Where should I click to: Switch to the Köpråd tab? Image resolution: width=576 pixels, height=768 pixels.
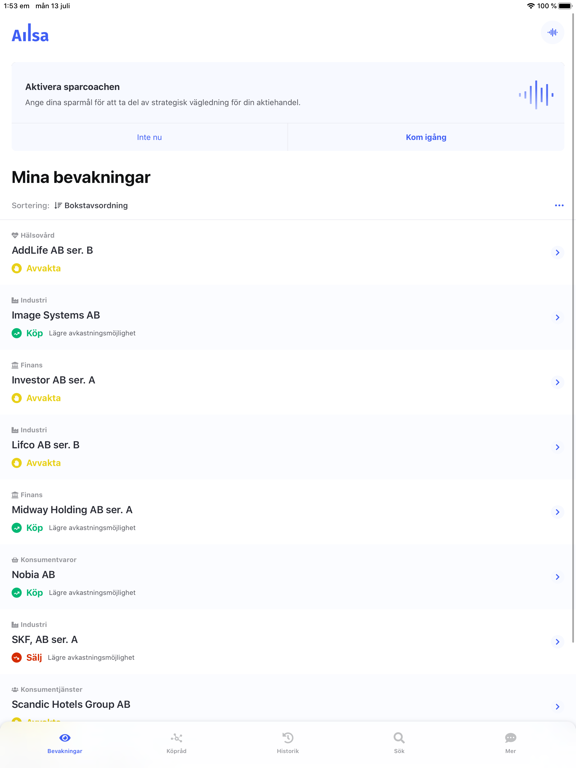176,743
